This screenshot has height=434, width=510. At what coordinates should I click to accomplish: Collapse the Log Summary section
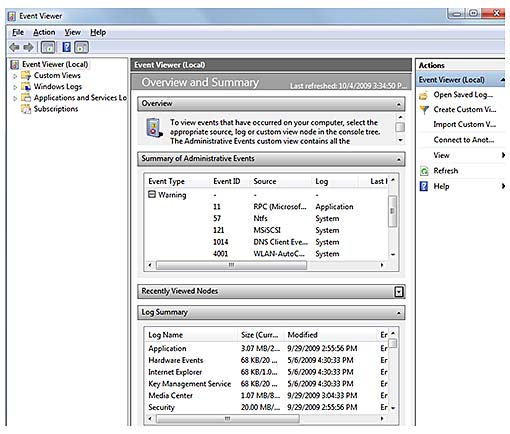(399, 313)
